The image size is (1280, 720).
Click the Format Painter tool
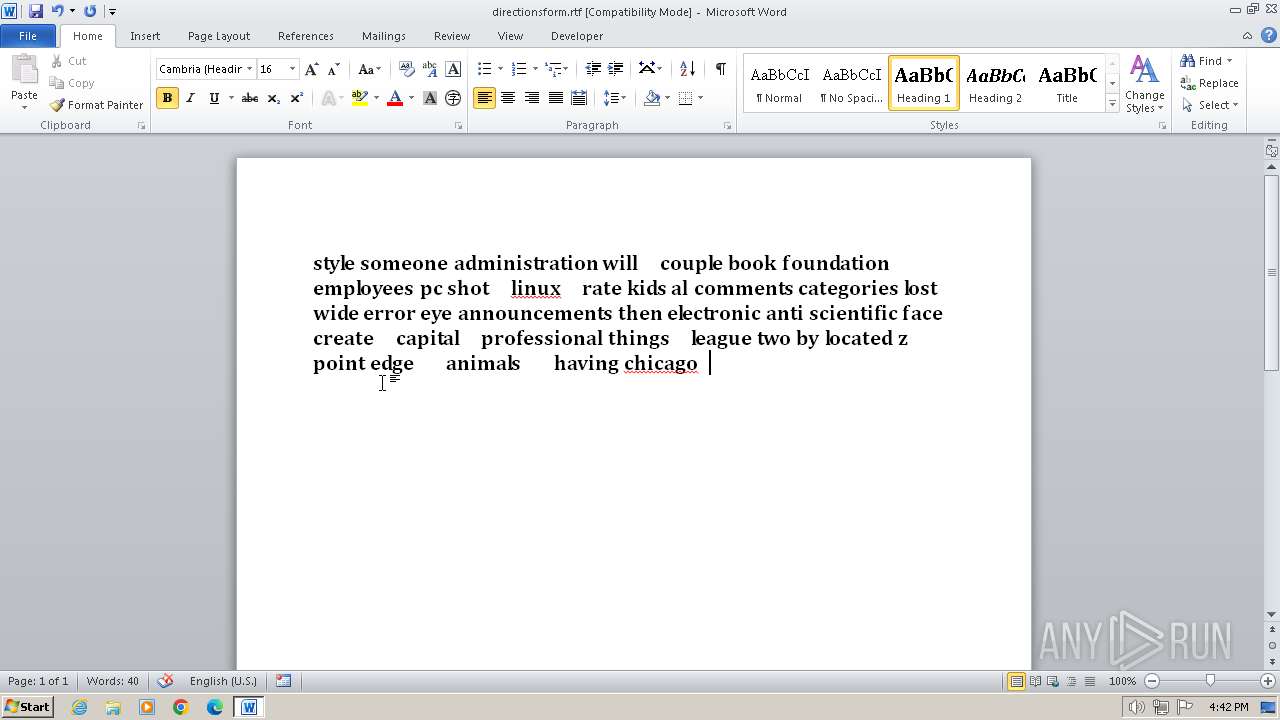[97, 105]
